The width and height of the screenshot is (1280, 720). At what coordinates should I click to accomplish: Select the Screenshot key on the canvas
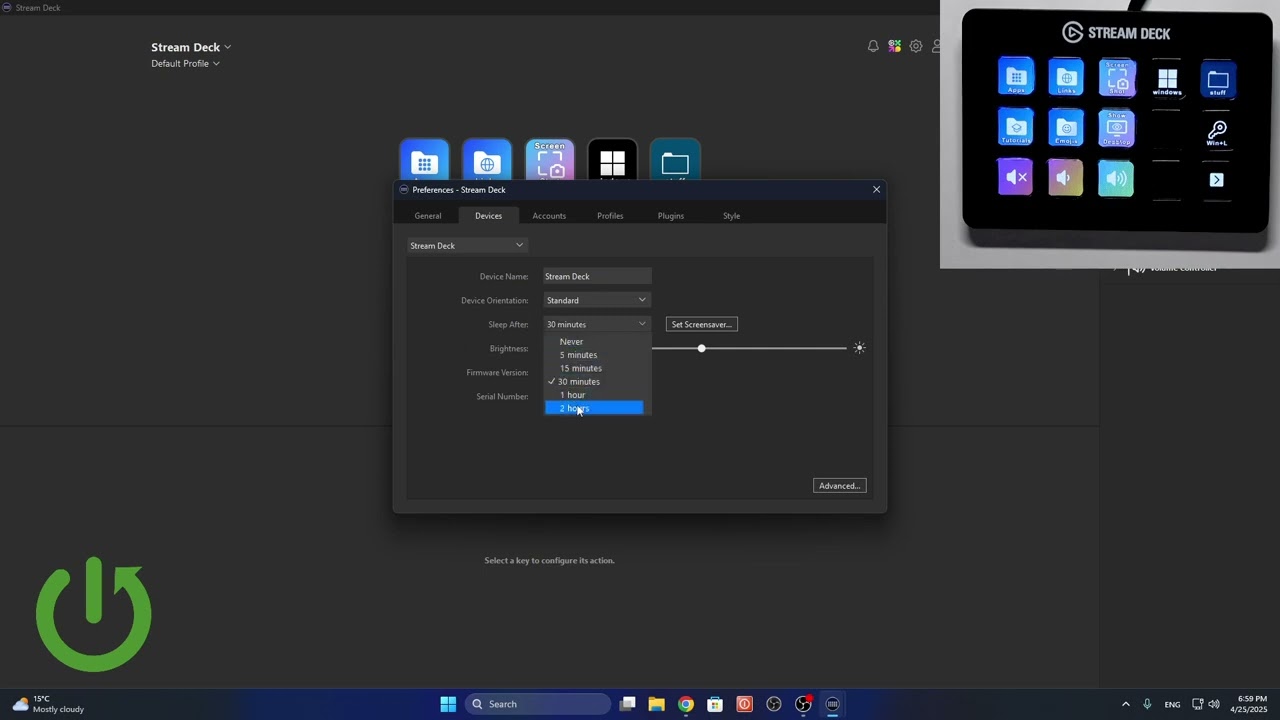click(550, 160)
